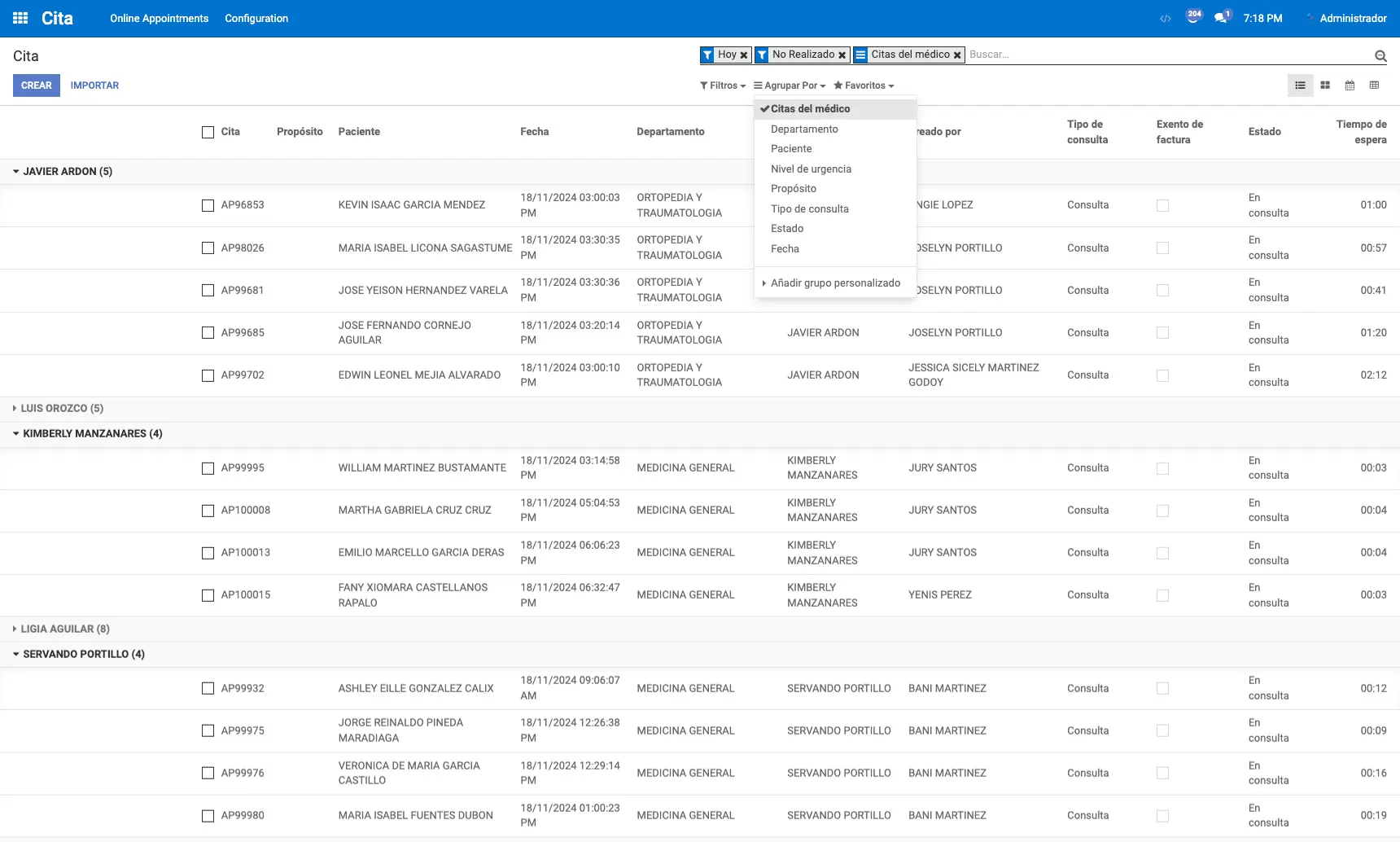
Task: Click the search magnifier icon
Action: (1380, 56)
